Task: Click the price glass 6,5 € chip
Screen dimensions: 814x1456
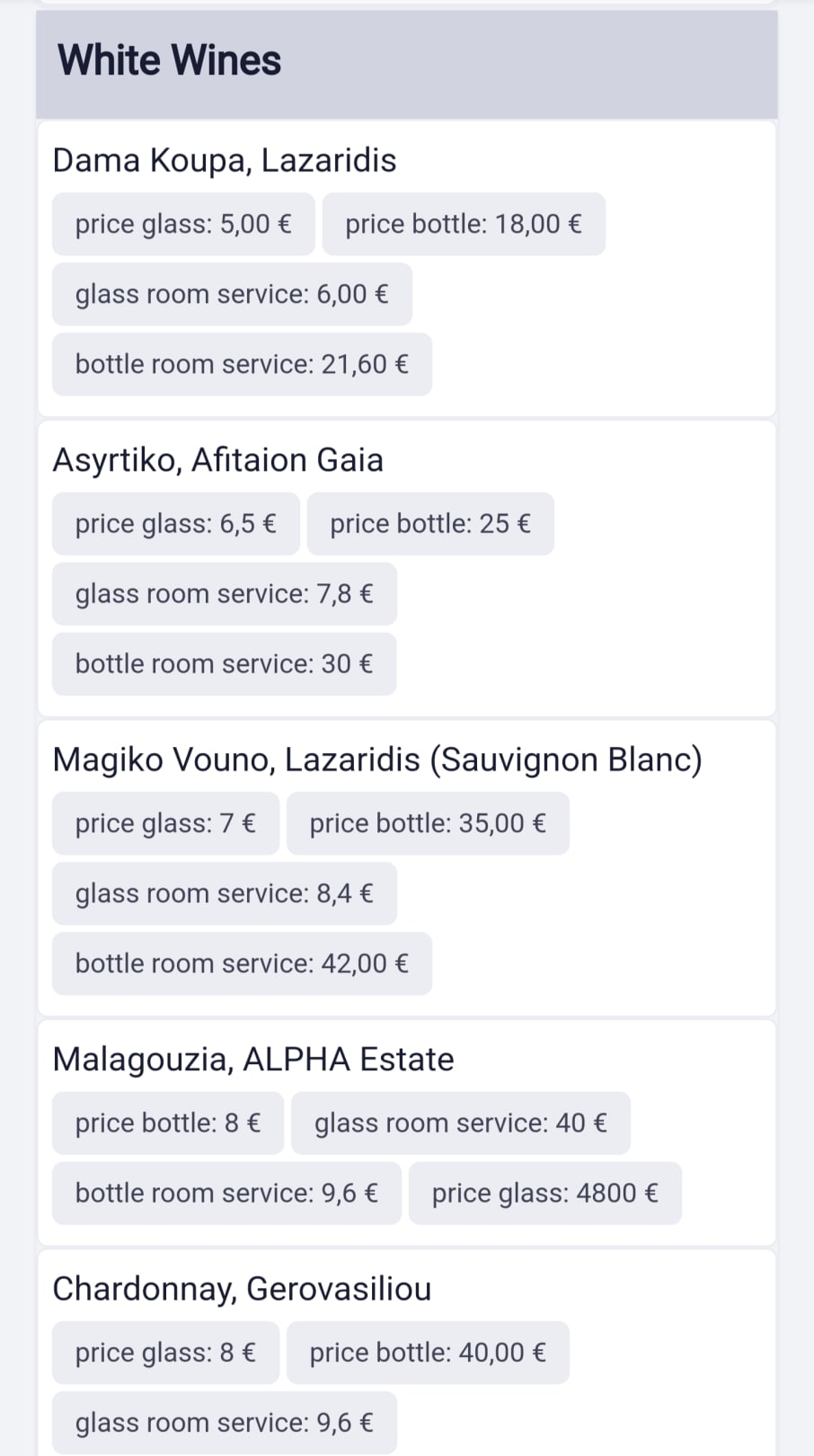Action: click(x=175, y=524)
